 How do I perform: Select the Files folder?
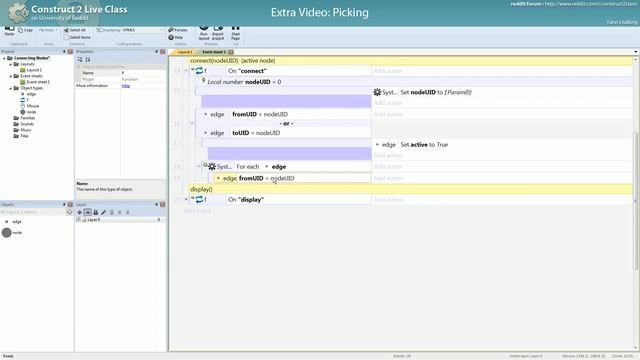pos(21,136)
